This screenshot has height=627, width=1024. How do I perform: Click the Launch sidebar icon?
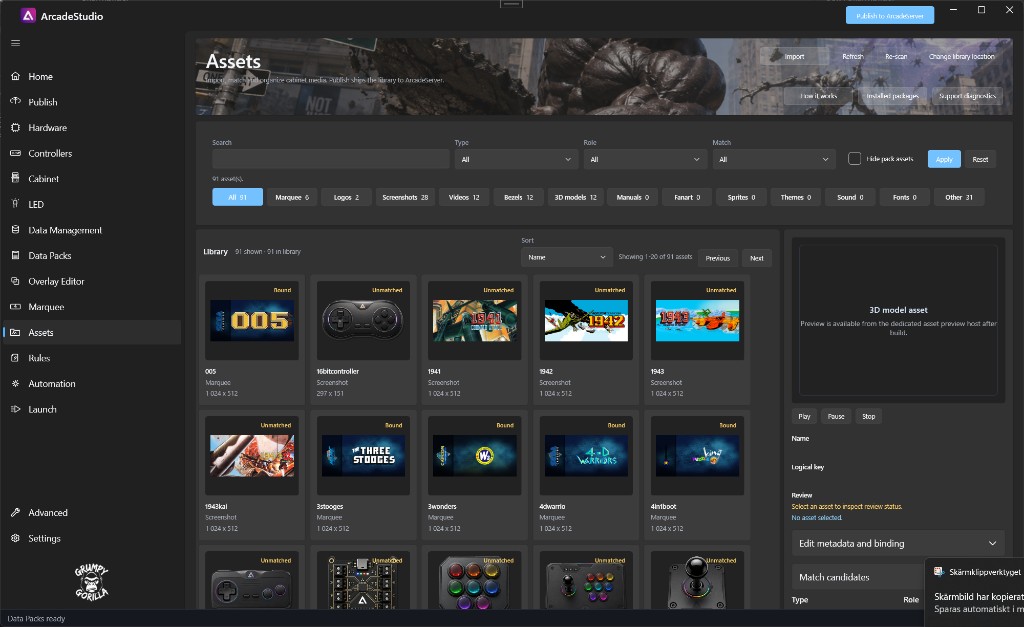[x=16, y=409]
